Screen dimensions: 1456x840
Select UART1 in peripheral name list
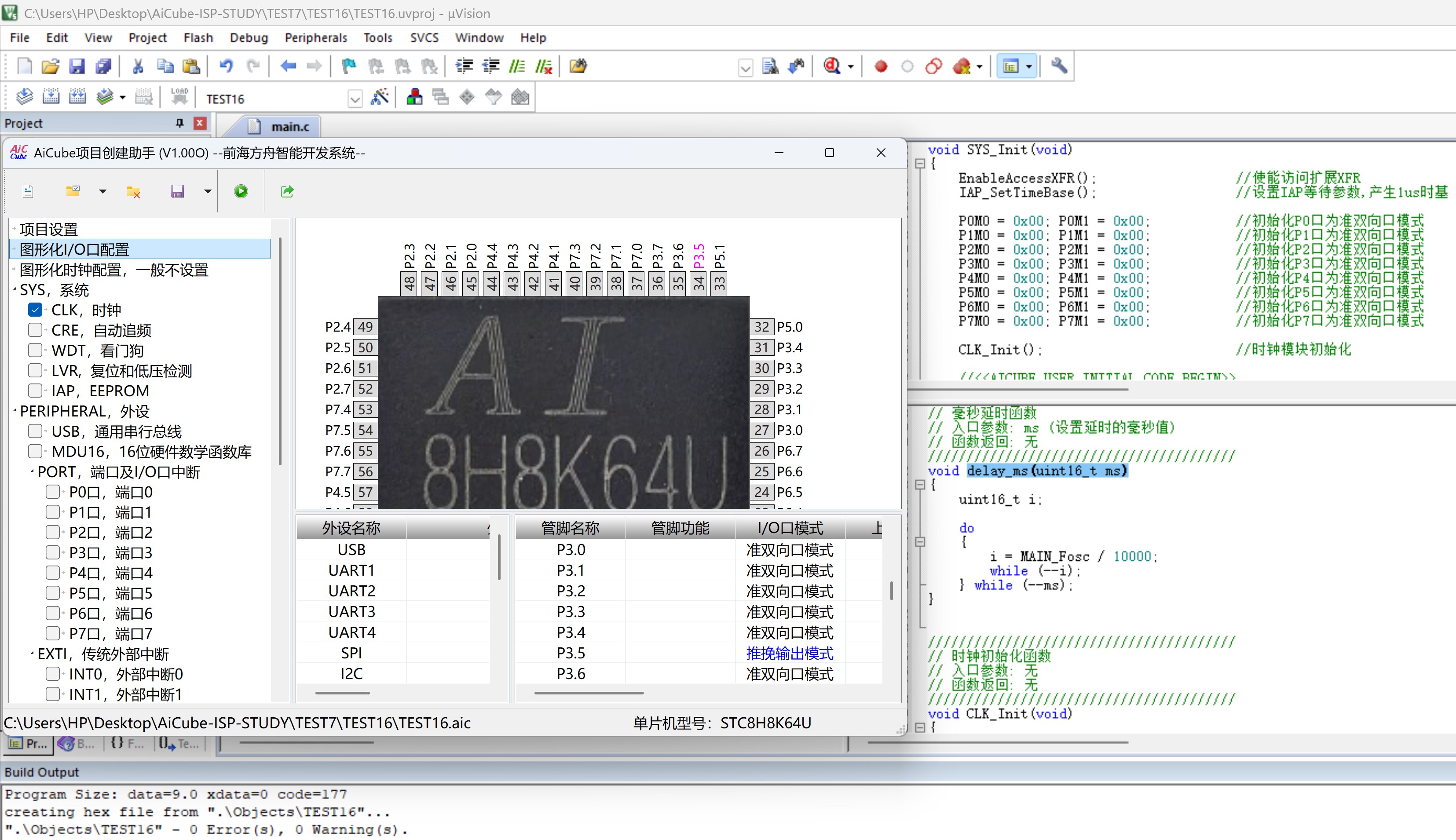pos(351,570)
